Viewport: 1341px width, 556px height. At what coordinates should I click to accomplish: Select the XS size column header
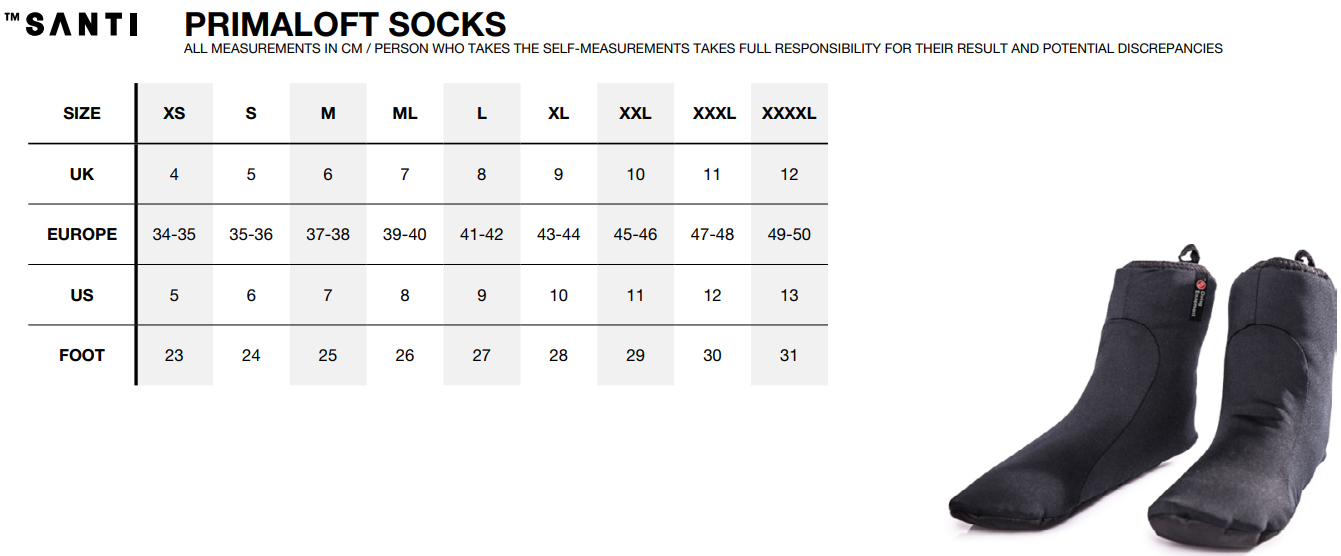point(174,113)
